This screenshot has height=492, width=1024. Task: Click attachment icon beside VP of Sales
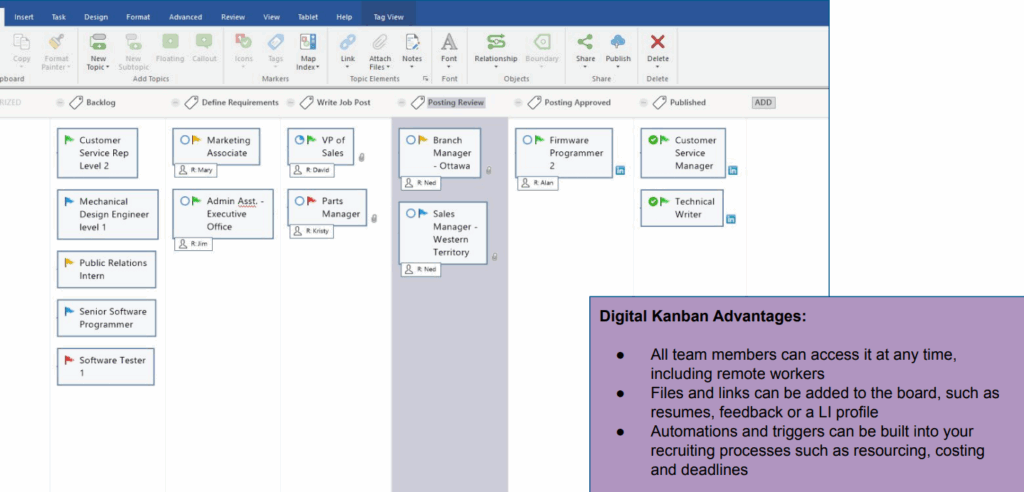coord(361,157)
